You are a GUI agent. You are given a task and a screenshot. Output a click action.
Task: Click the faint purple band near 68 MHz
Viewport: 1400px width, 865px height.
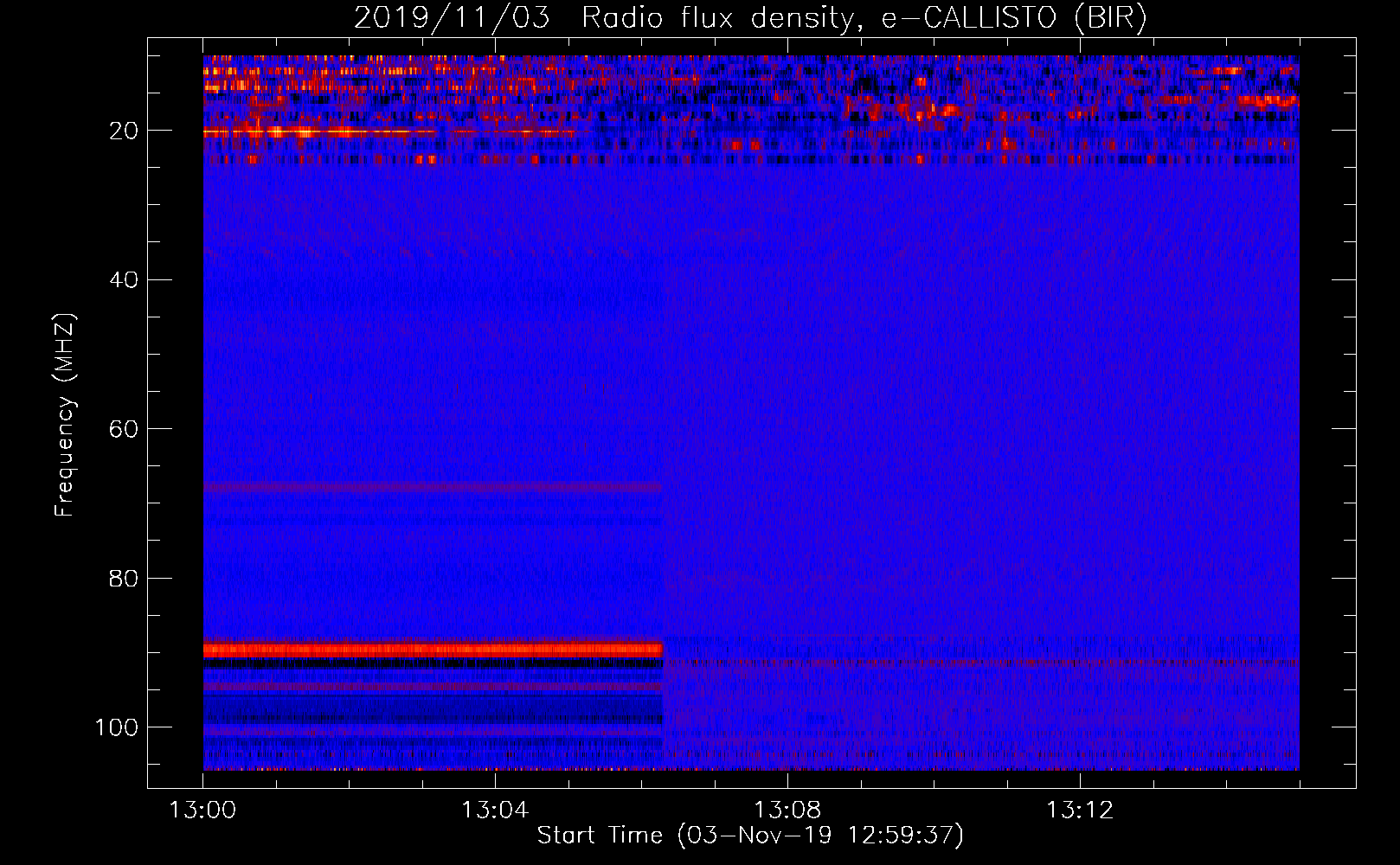pyautogui.click(x=433, y=488)
